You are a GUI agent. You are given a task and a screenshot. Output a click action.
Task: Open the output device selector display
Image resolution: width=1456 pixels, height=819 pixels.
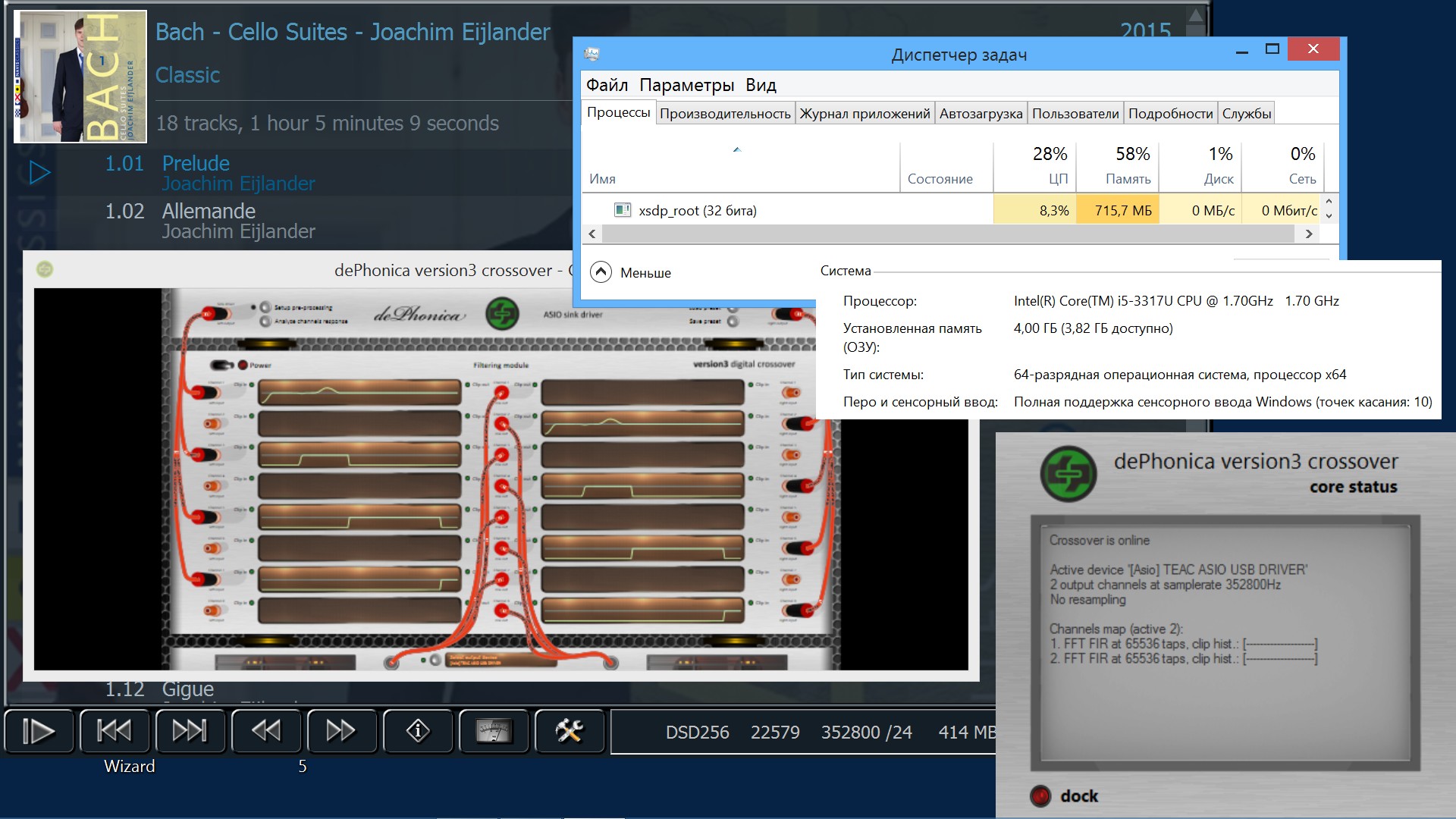(497, 661)
